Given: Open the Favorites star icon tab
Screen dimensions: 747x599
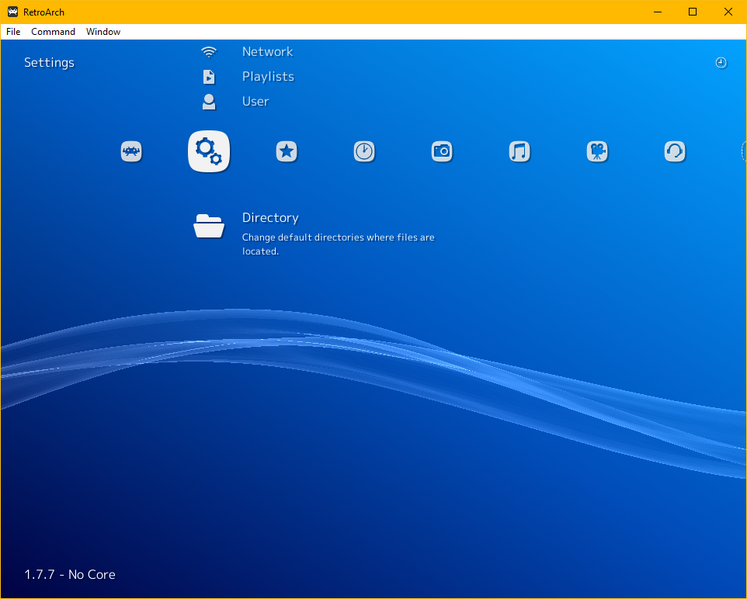Looking at the screenshot, I should (287, 151).
